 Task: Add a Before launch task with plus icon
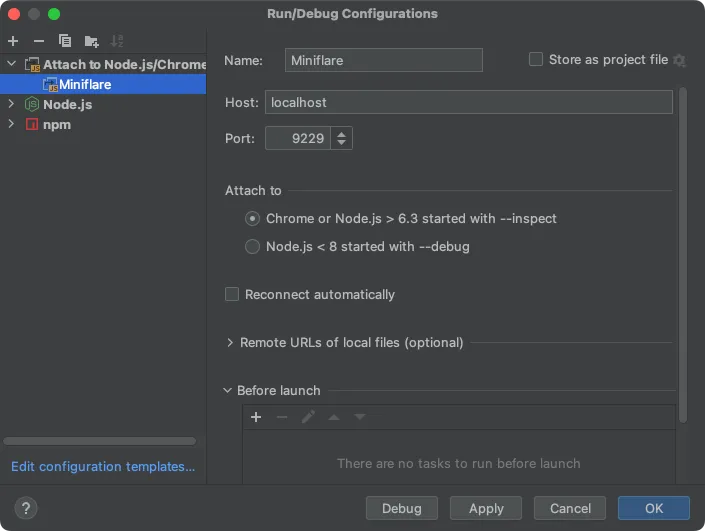point(256,417)
